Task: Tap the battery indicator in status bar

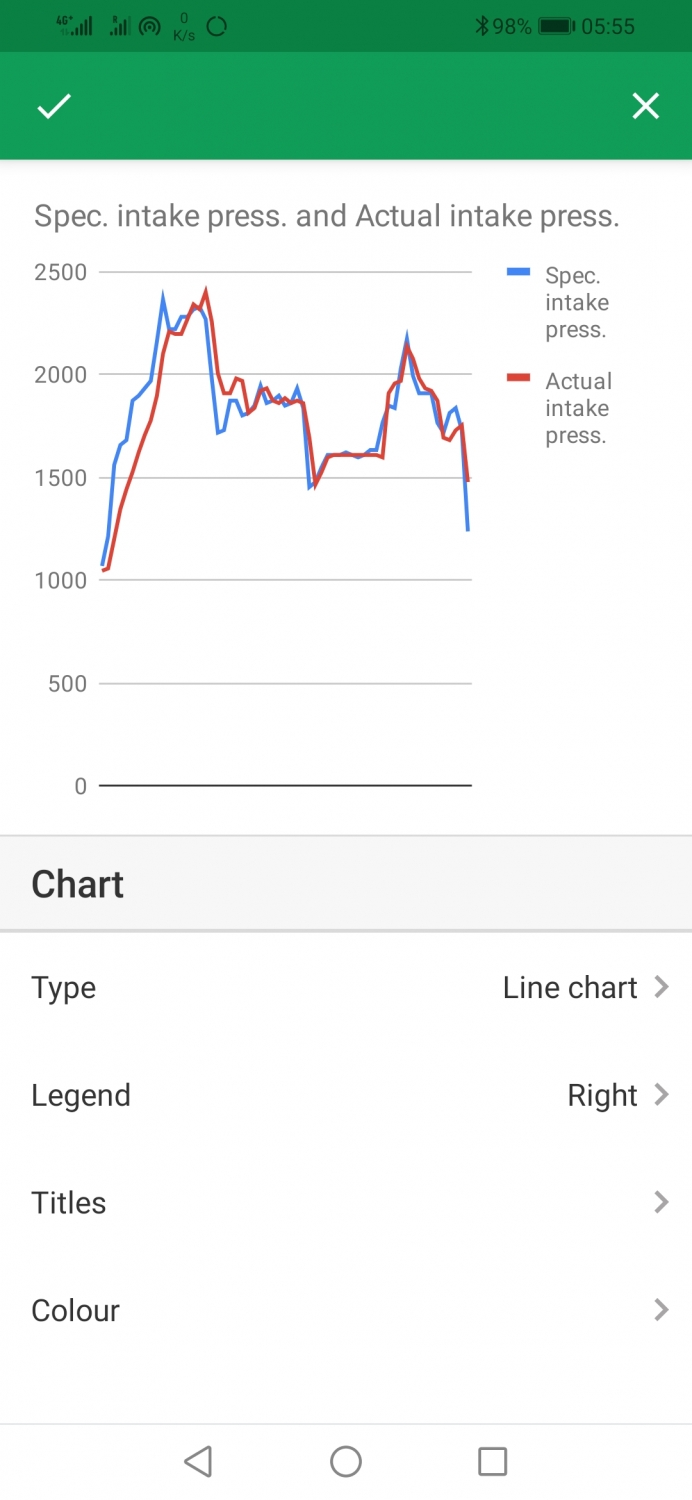Action: [556, 26]
